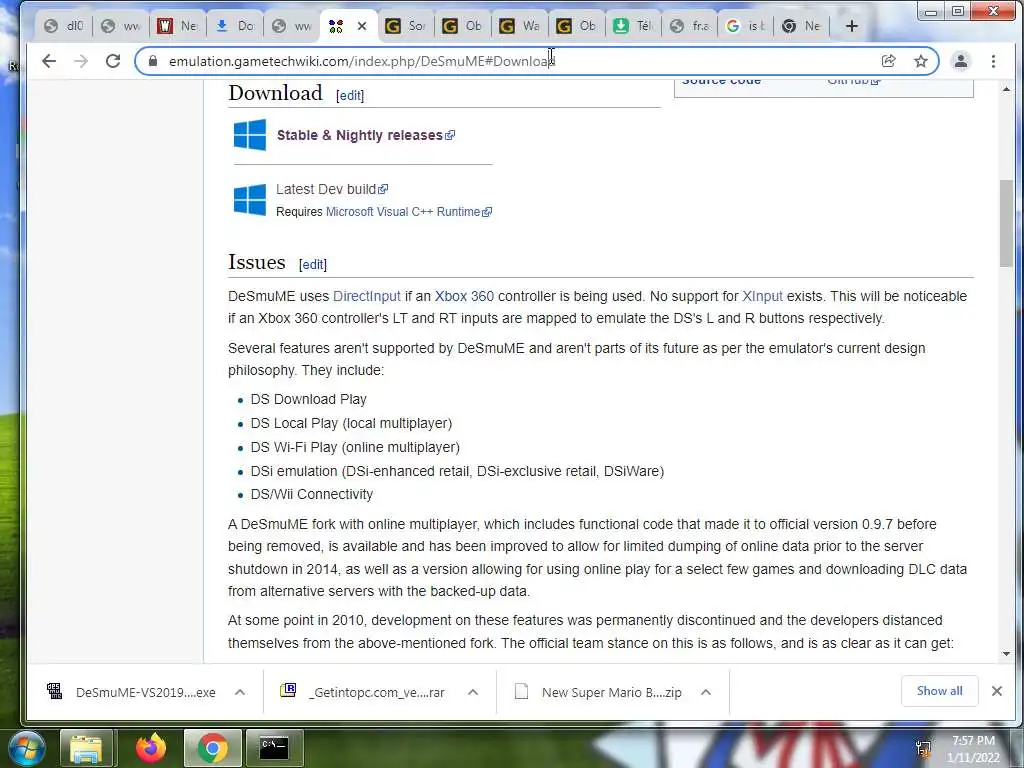1024x768 pixels.
Task: Show all downloads
Action: [939, 691]
